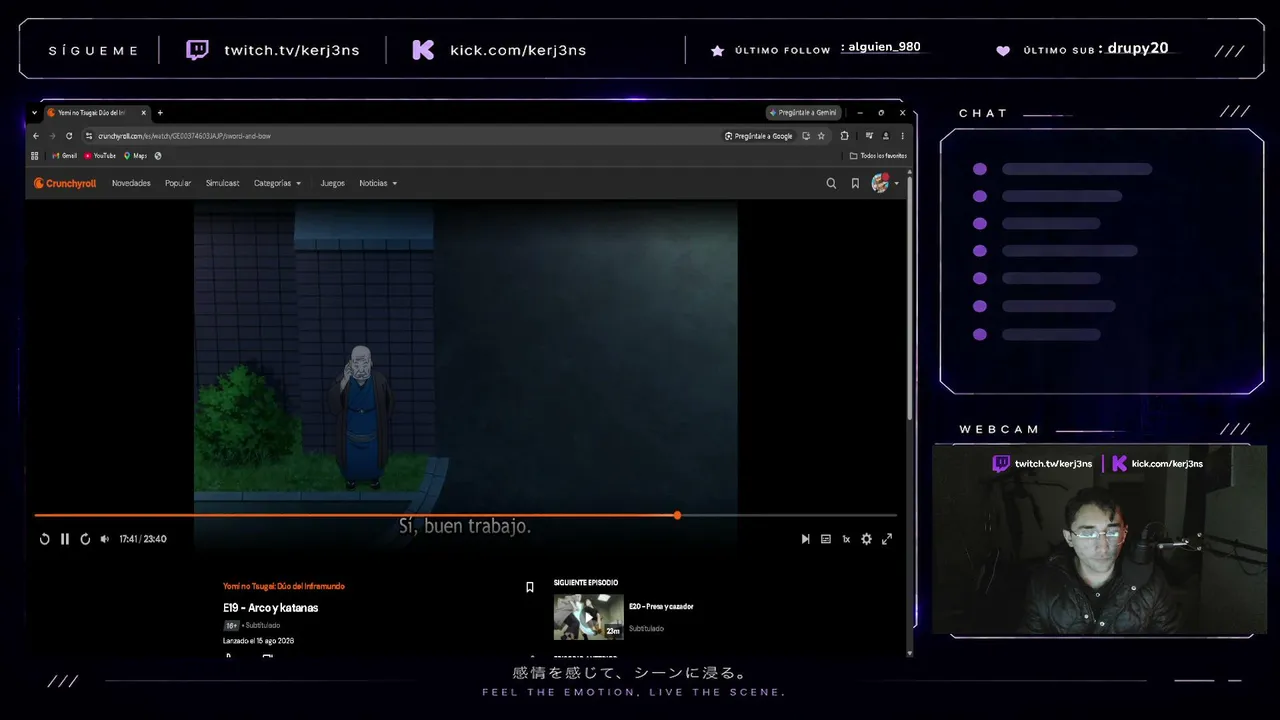Skip to the next episode icon
This screenshot has height=720, width=1280.
click(805, 539)
